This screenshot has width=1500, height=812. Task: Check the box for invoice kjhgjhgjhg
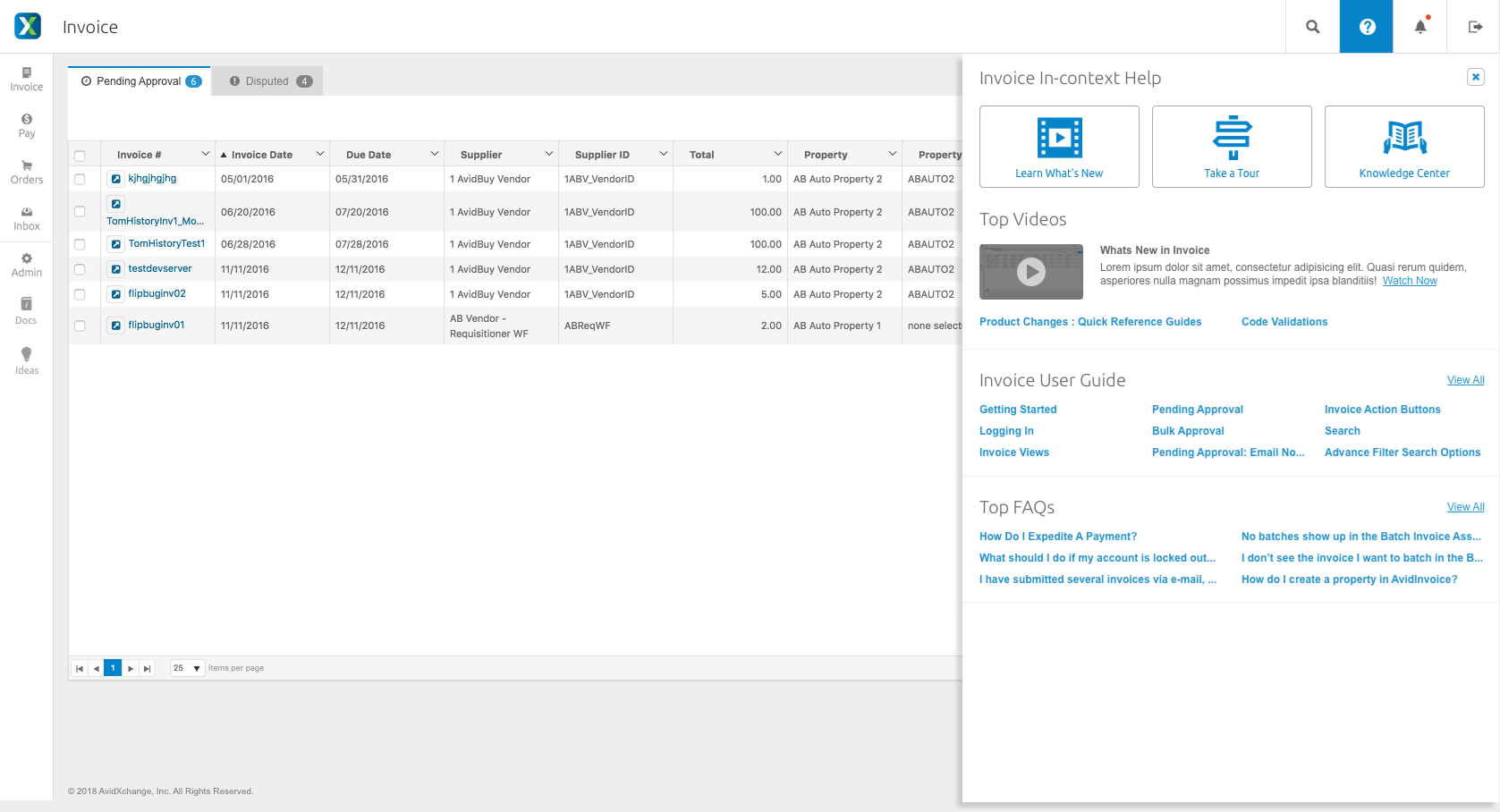(x=80, y=179)
